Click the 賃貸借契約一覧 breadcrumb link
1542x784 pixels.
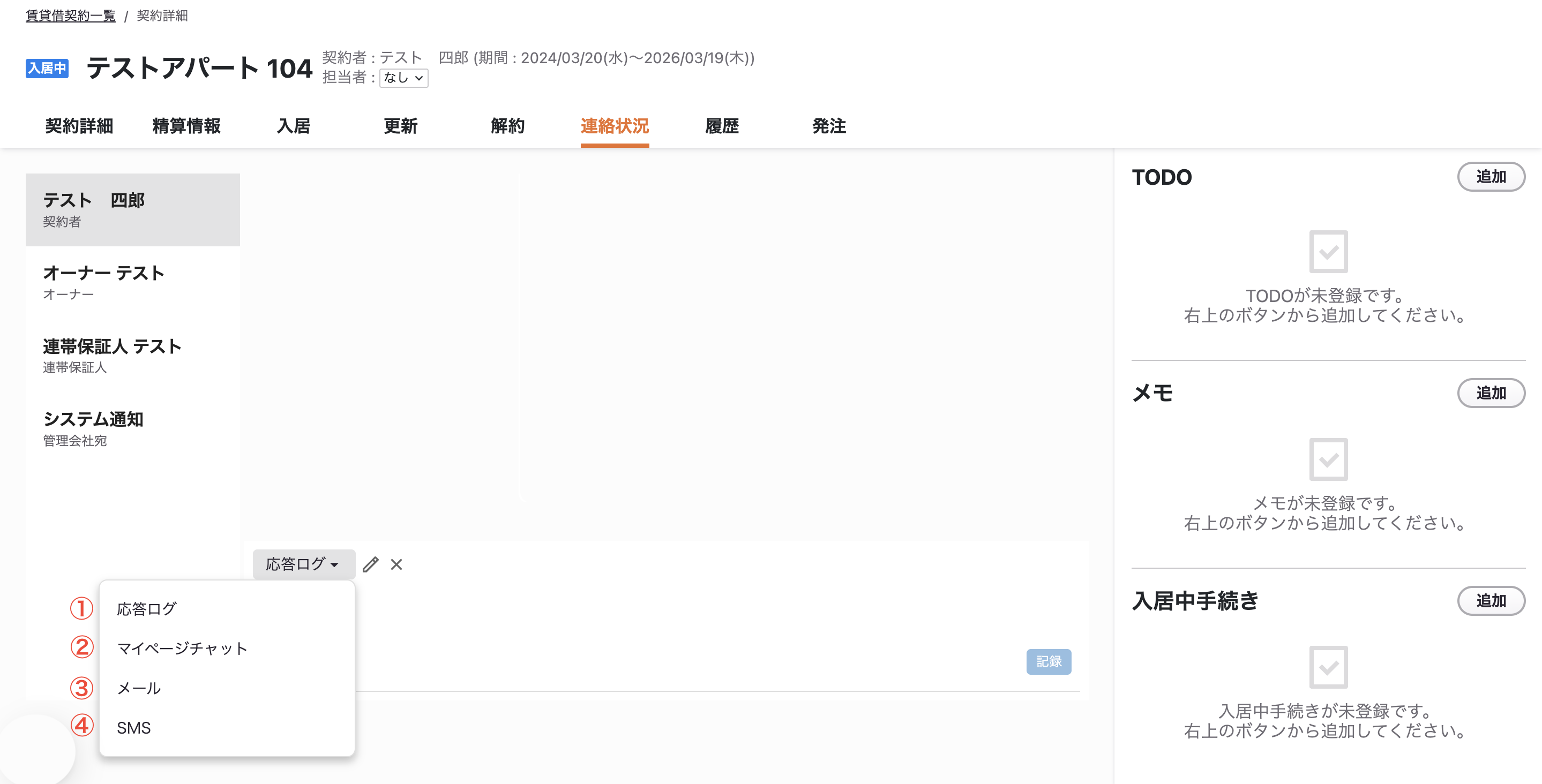71,16
